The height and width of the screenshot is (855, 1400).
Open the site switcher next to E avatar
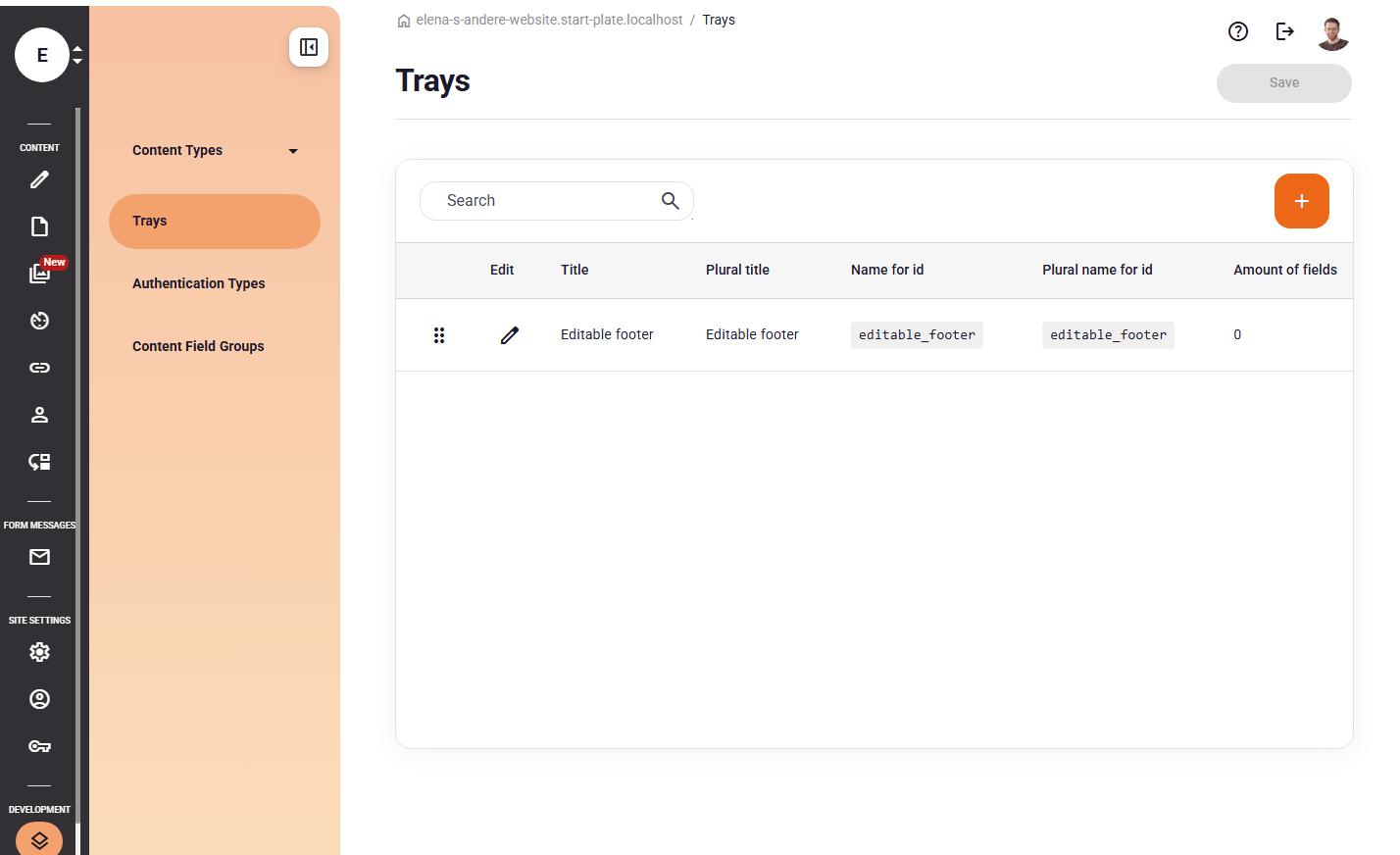click(x=77, y=55)
